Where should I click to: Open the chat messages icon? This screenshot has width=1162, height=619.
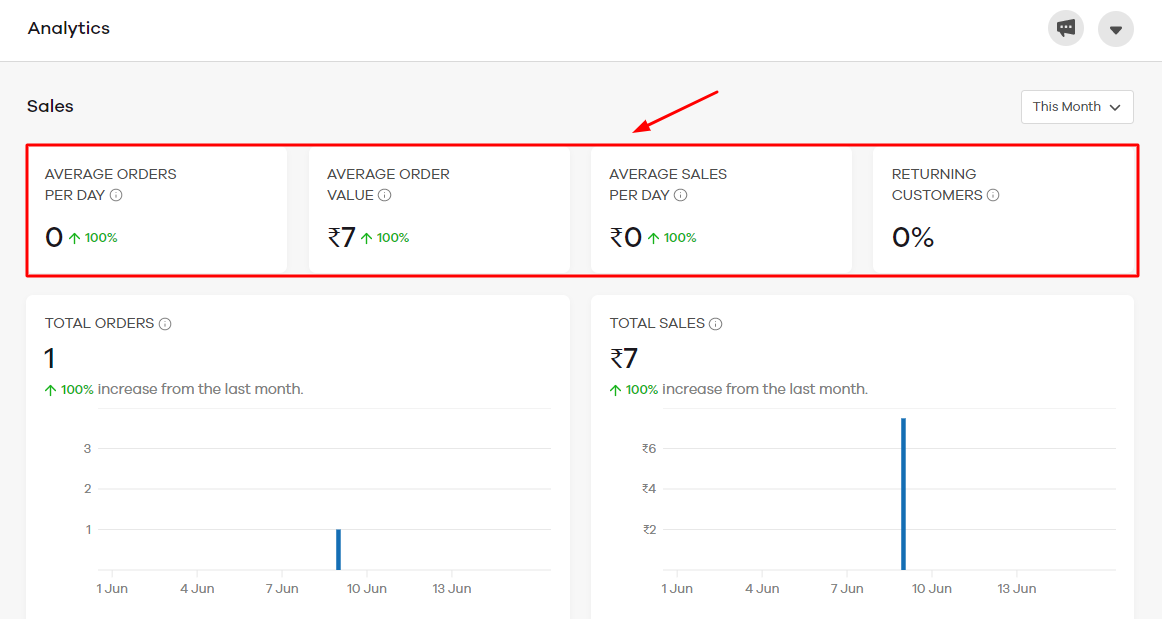click(x=1066, y=29)
